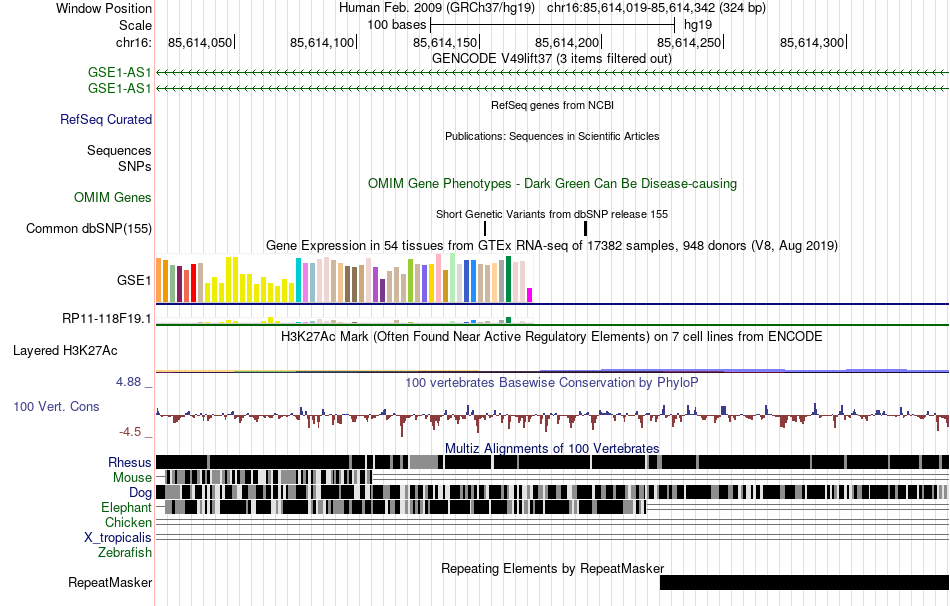Click the pink rightmost GSE1 expression bar

[x=530, y=295]
